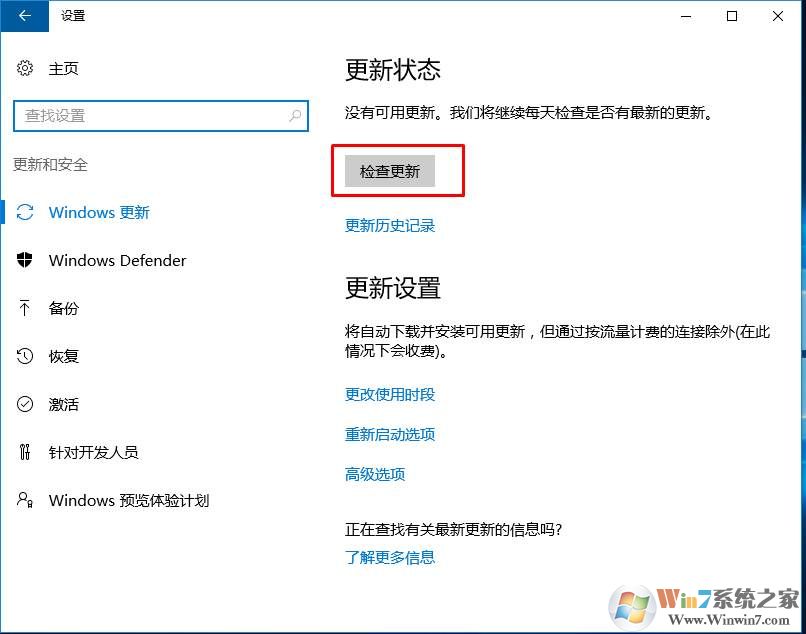This screenshot has width=806, height=634.
Task: Click the Windows 预览体验计划 person icon
Action: [25, 500]
